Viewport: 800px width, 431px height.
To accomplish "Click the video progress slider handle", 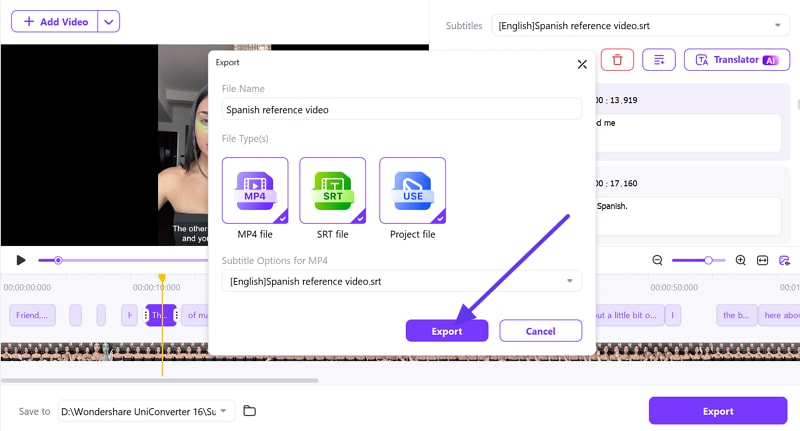I will 58,260.
